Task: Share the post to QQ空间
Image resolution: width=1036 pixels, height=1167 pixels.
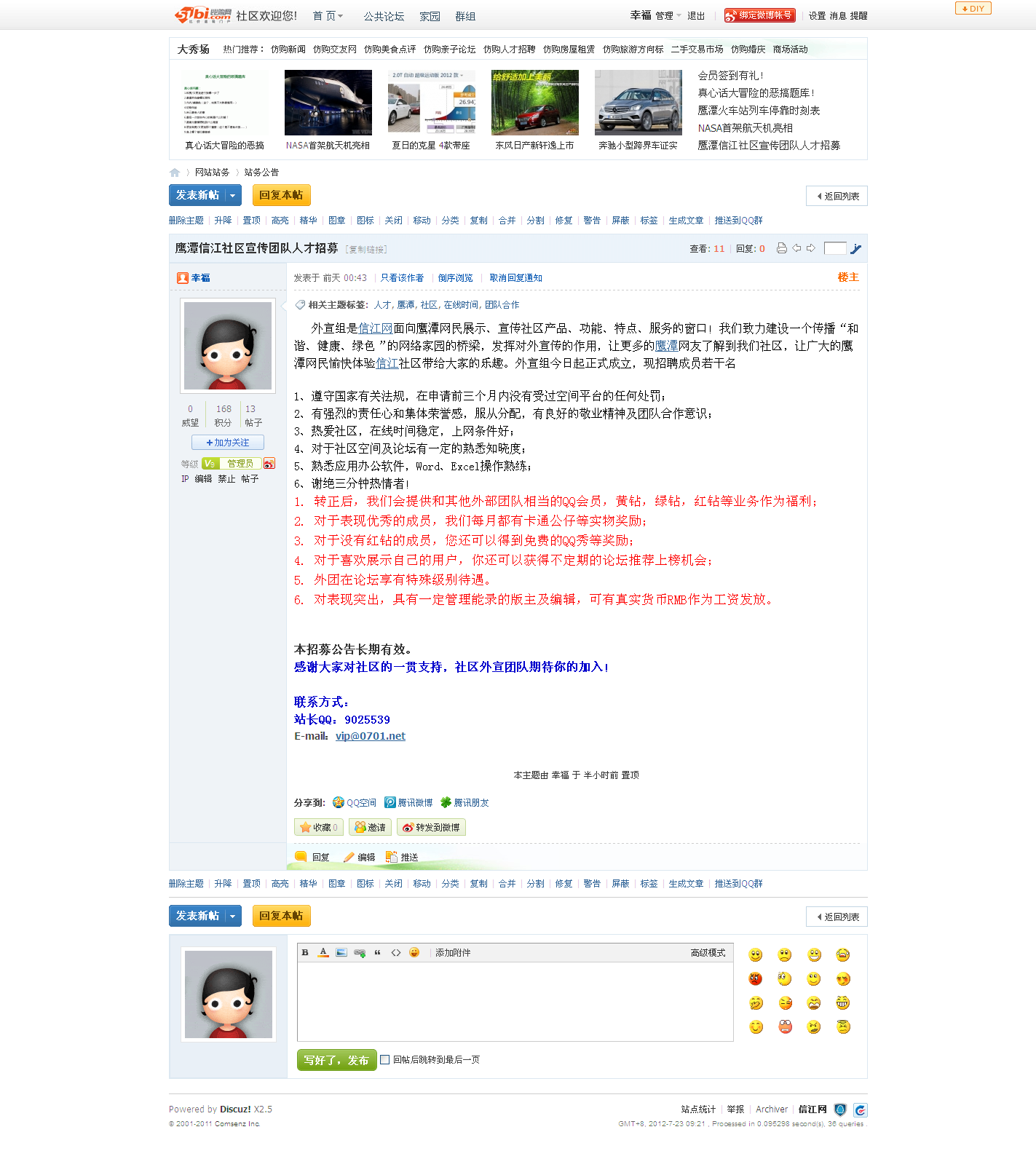Action: coord(355,803)
